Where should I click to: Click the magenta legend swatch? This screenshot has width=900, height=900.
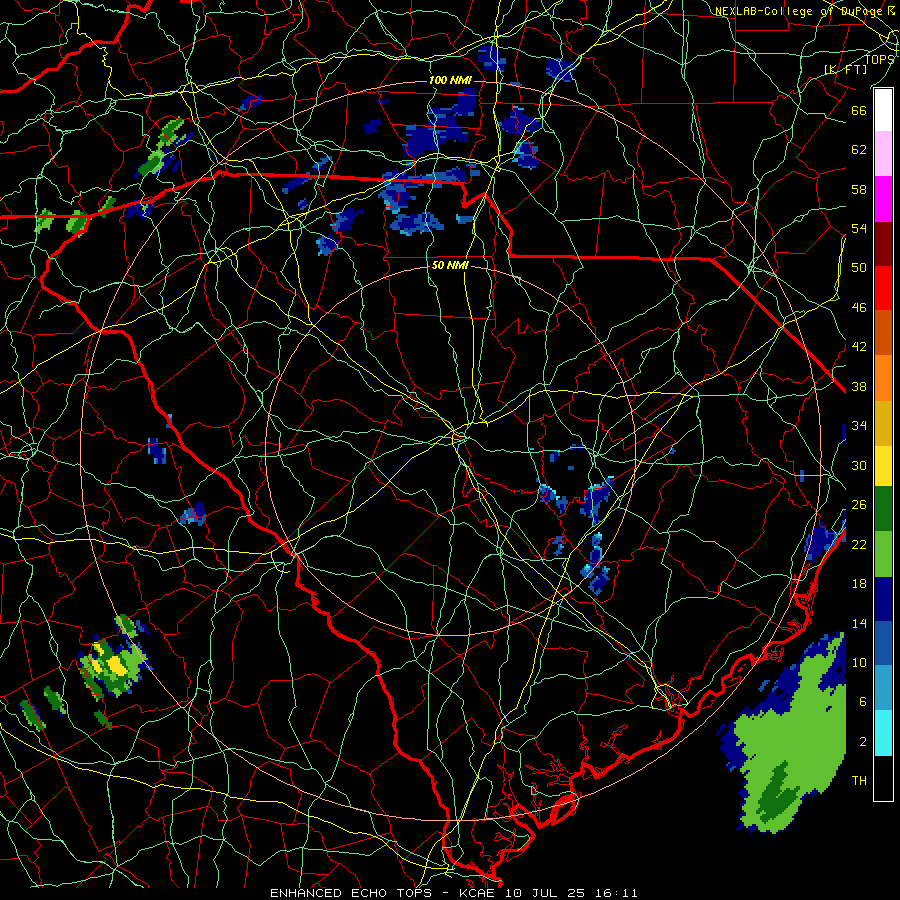point(883,199)
